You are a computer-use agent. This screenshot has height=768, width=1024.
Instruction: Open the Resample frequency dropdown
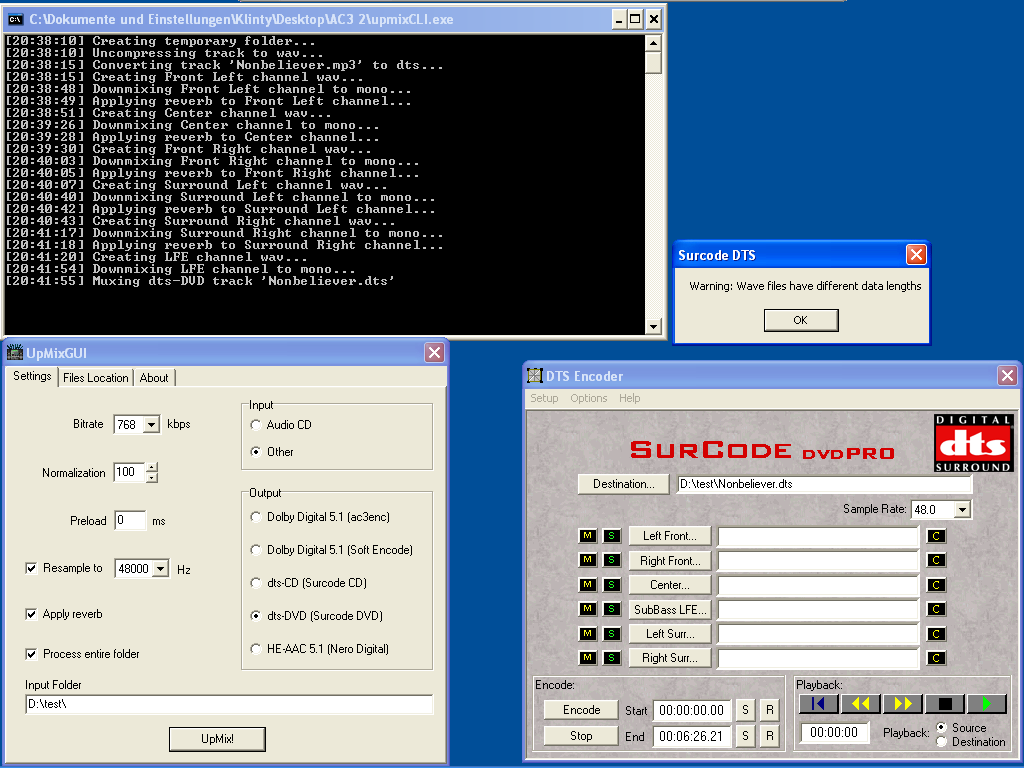pyautogui.click(x=161, y=569)
